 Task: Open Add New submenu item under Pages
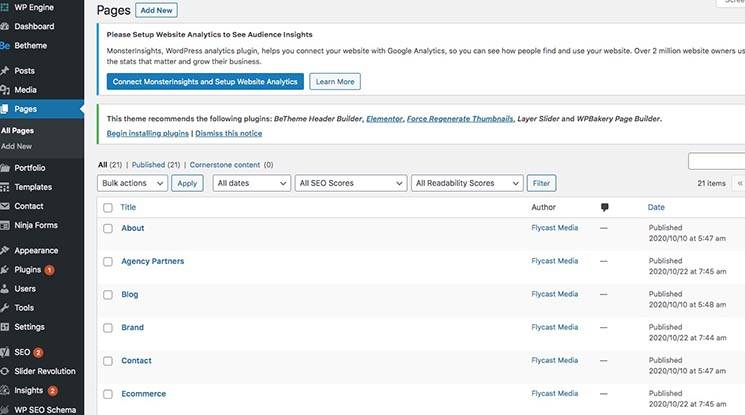[16, 146]
